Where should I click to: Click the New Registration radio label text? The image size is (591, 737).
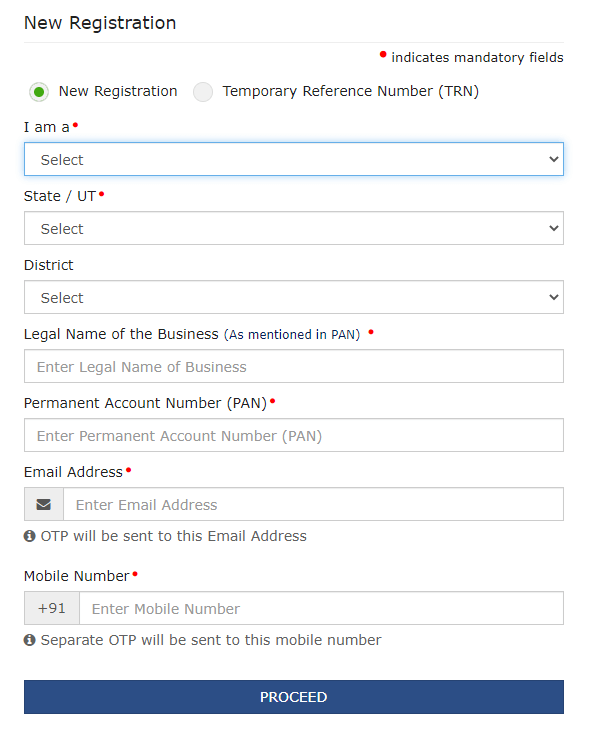(118, 91)
